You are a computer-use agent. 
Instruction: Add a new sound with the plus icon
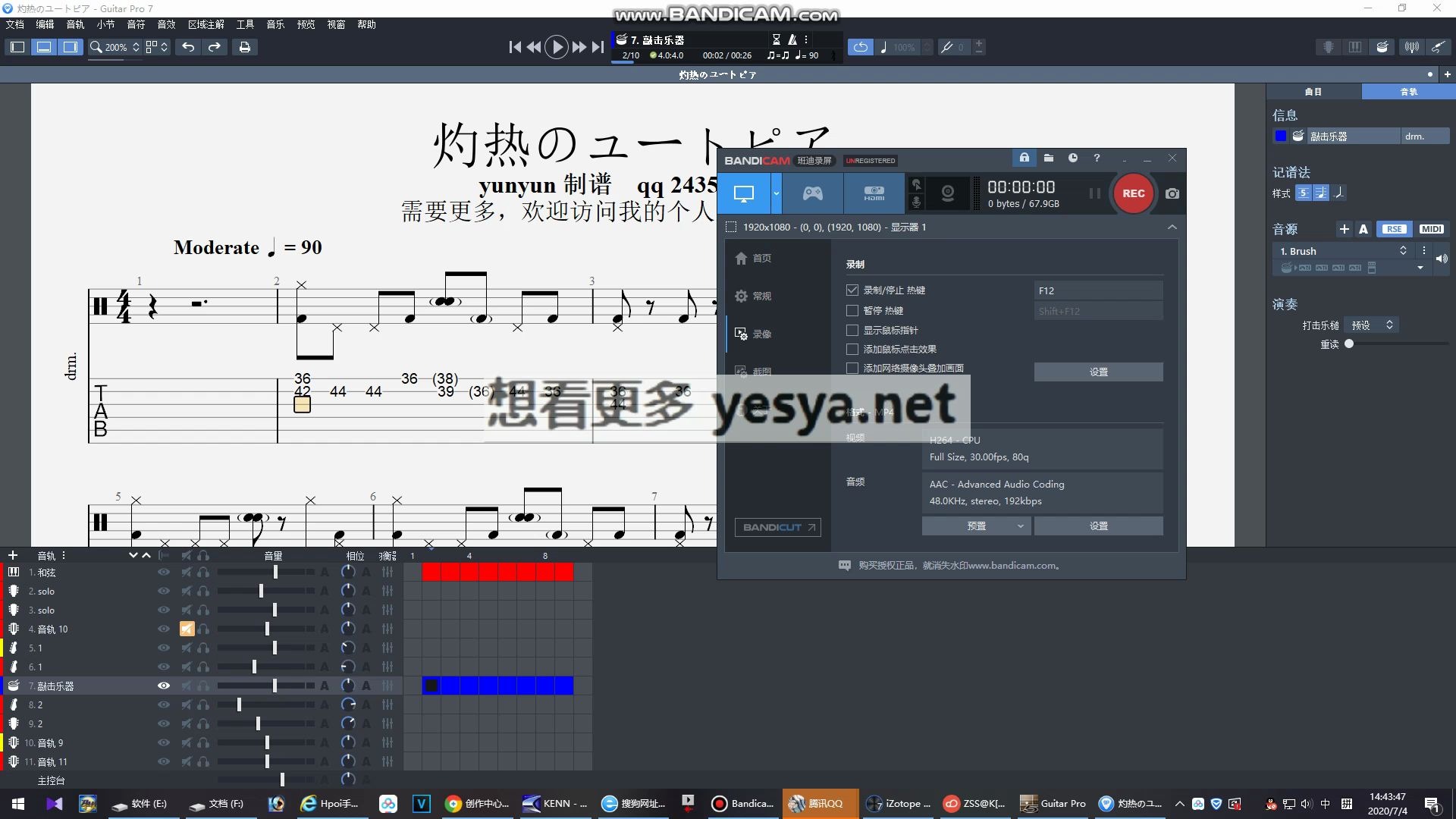pyautogui.click(x=1344, y=229)
